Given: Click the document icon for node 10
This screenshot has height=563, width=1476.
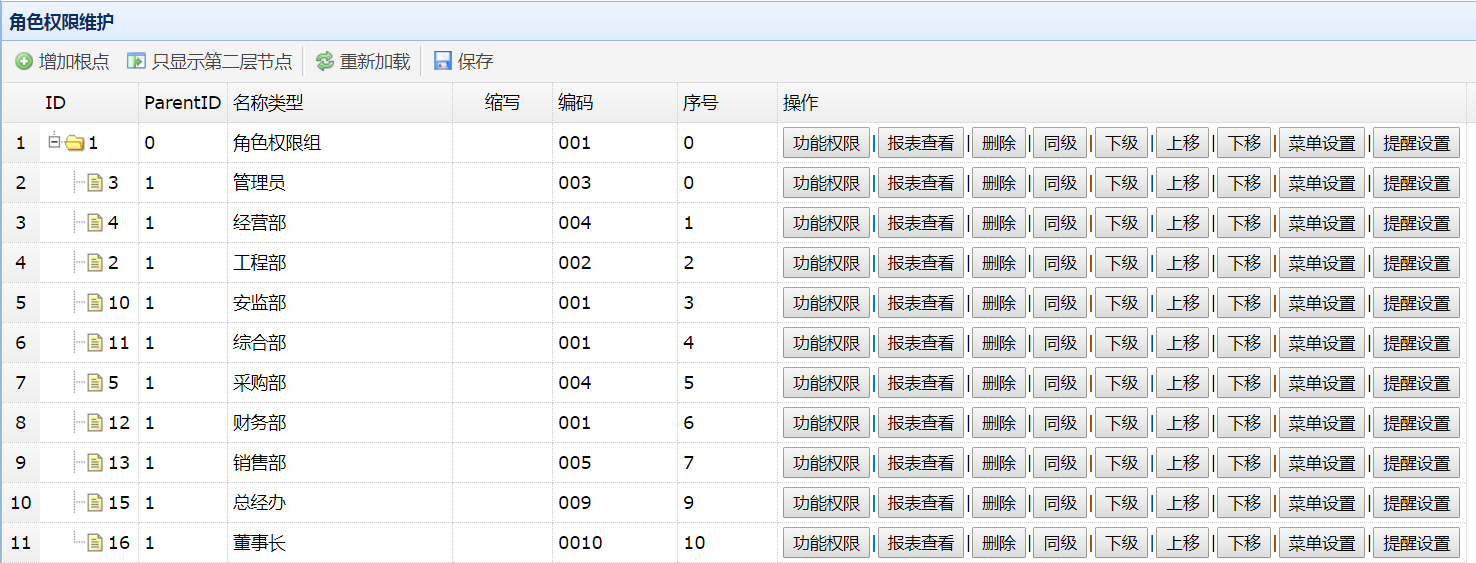Looking at the screenshot, I should point(95,303).
